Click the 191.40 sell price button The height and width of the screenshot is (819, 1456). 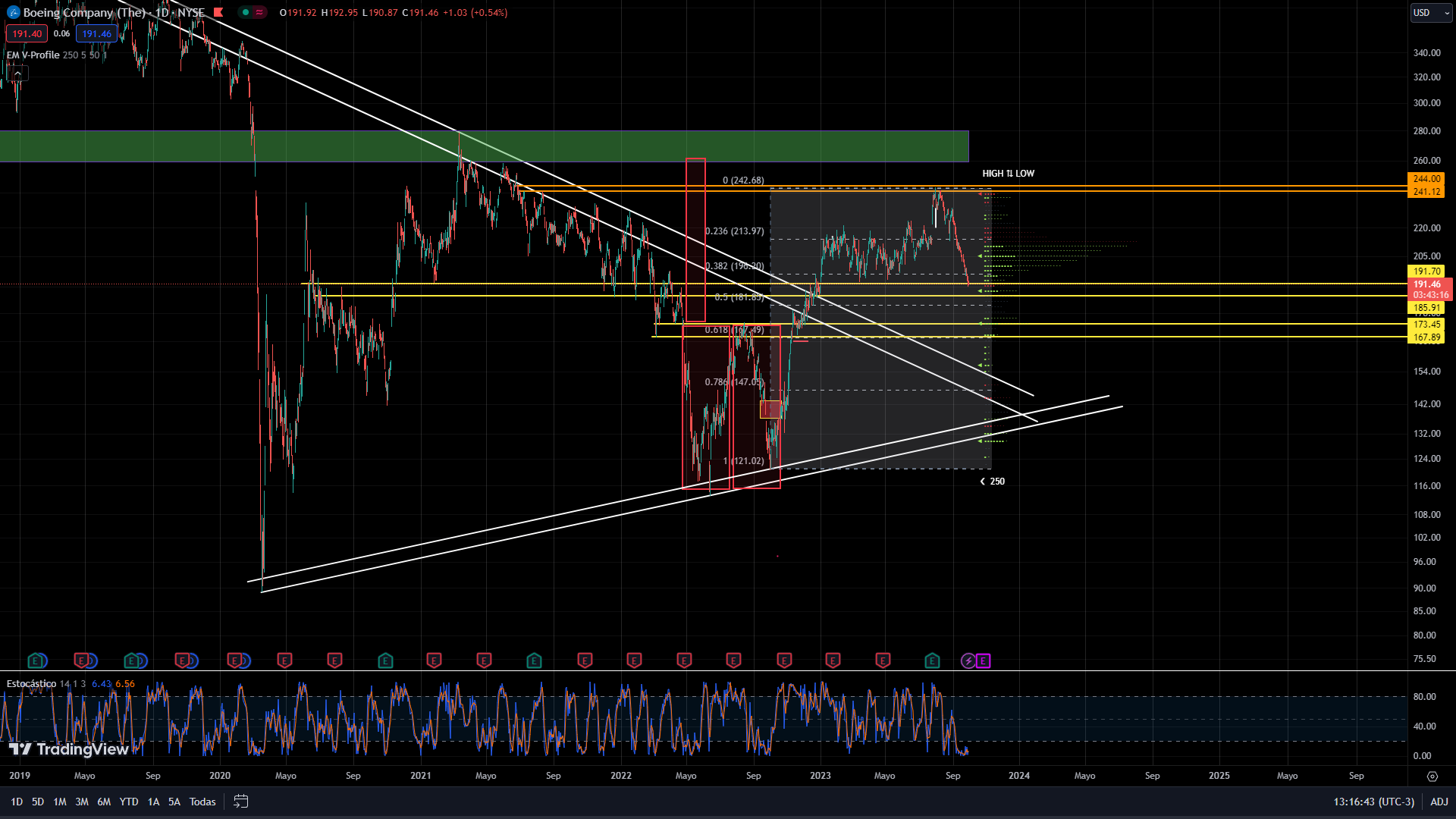point(27,33)
